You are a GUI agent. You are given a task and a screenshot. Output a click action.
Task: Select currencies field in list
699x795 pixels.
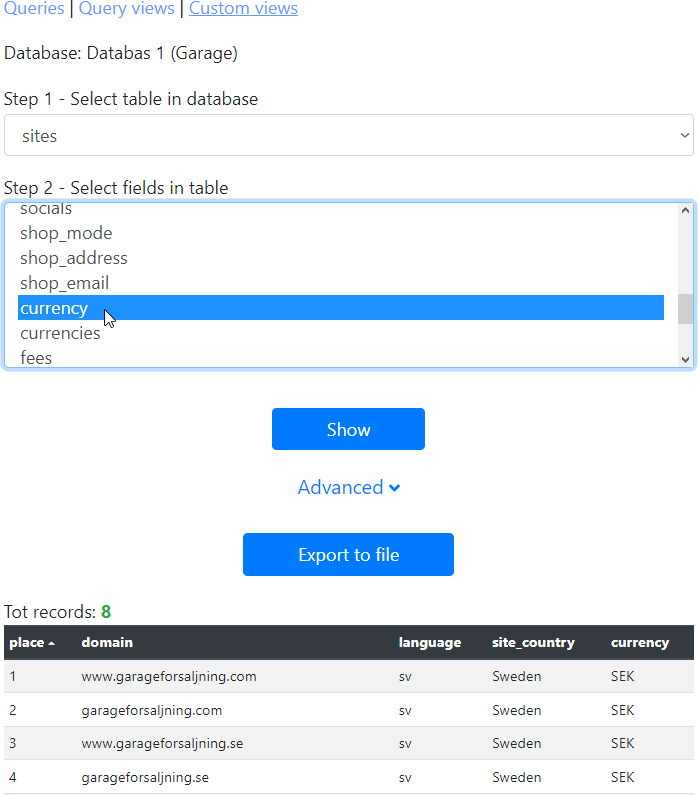pyautogui.click(x=60, y=333)
